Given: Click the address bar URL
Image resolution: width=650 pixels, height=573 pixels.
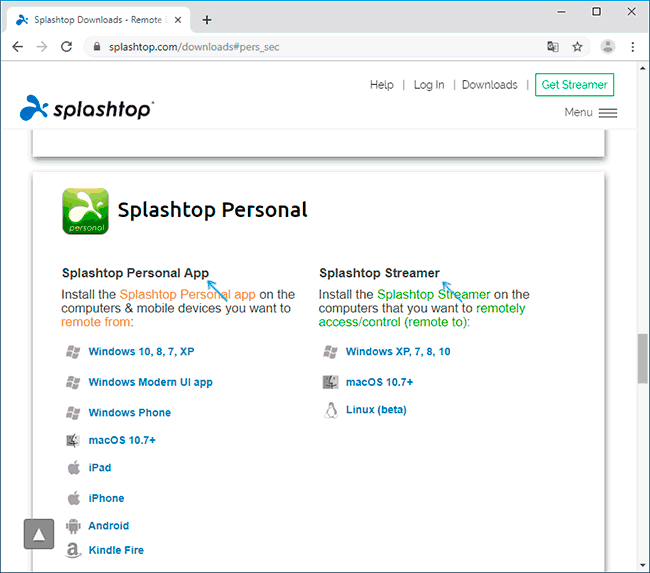Looking at the screenshot, I should click(x=194, y=47).
